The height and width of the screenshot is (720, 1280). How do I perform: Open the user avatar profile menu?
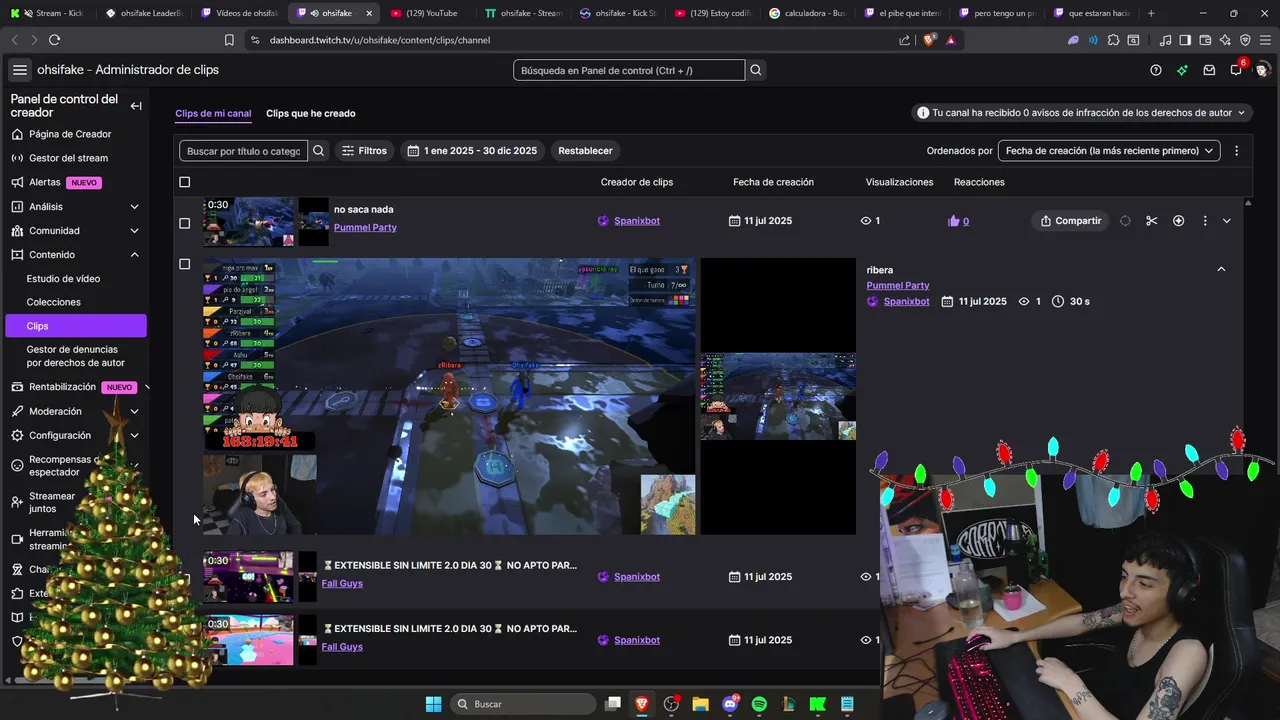click(x=1262, y=70)
